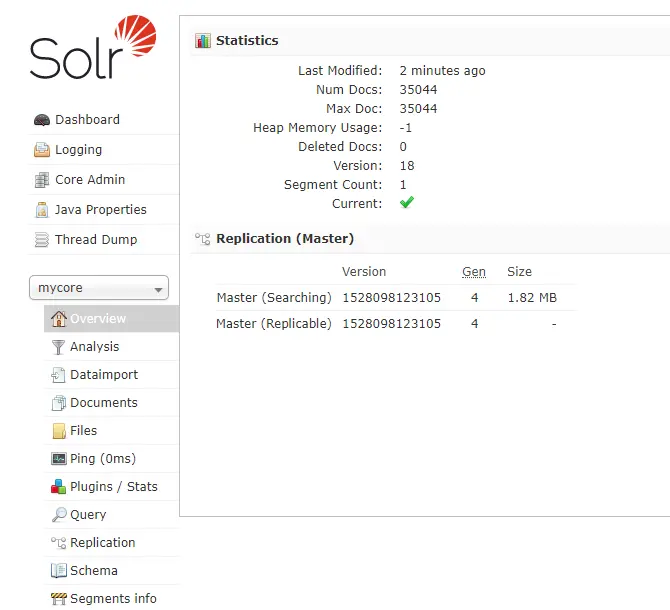Click the Logging inbox icon
Screen dimensions: 670x610
(42, 150)
